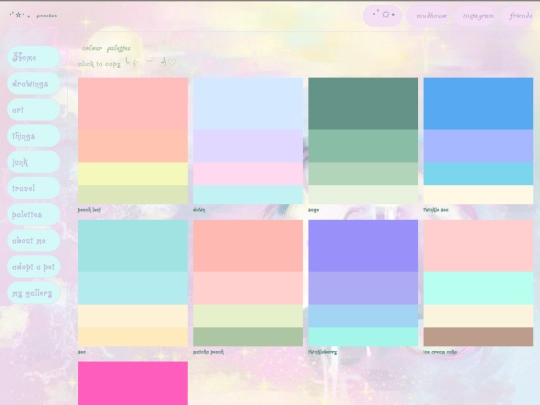
Task: Copy the olive-green bottom stripe of peach leaf
Action: coord(133,195)
